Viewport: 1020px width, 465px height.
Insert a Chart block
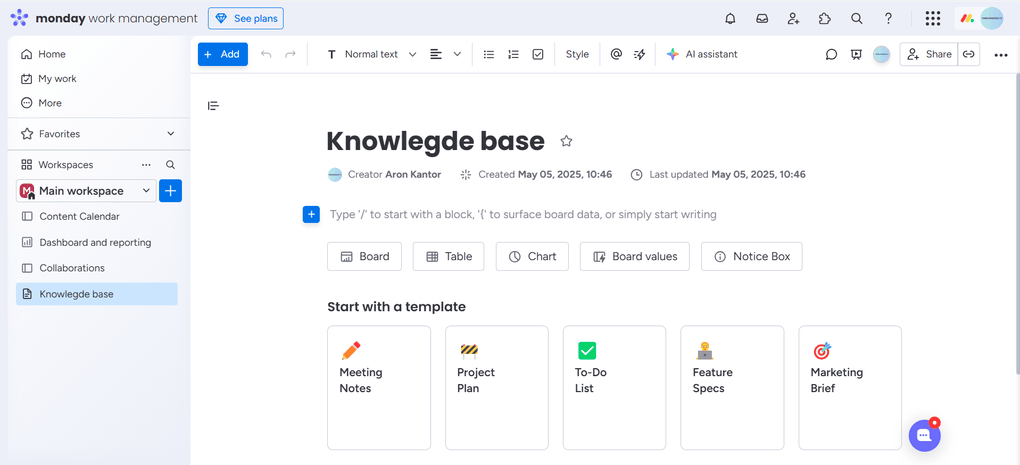pyautogui.click(x=532, y=256)
